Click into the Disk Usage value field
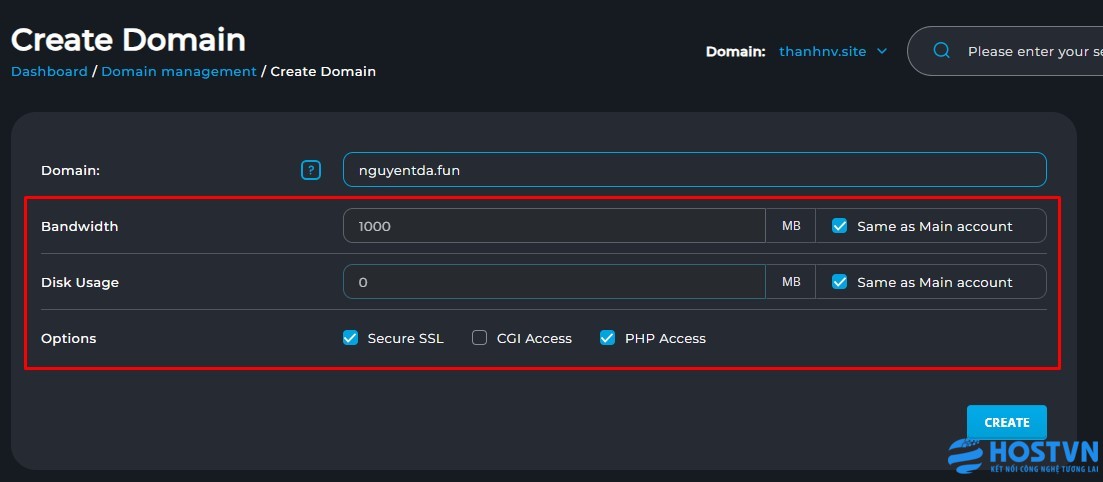 coord(554,282)
